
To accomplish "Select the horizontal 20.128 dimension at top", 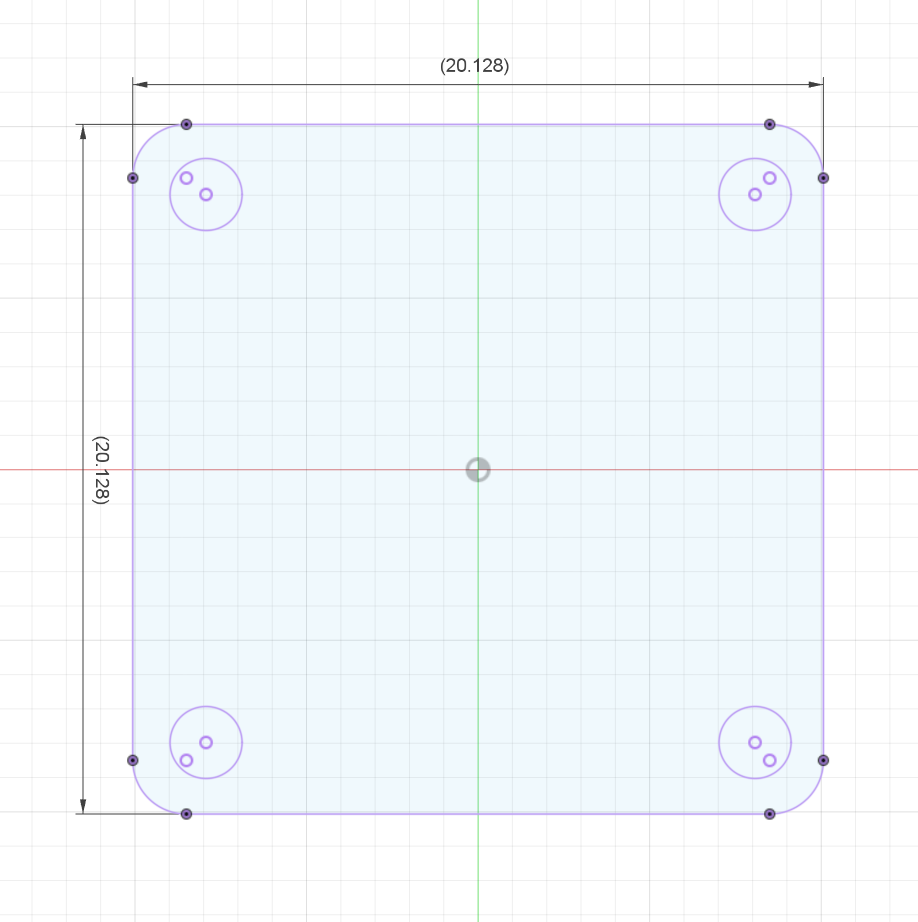I will 474,66.
